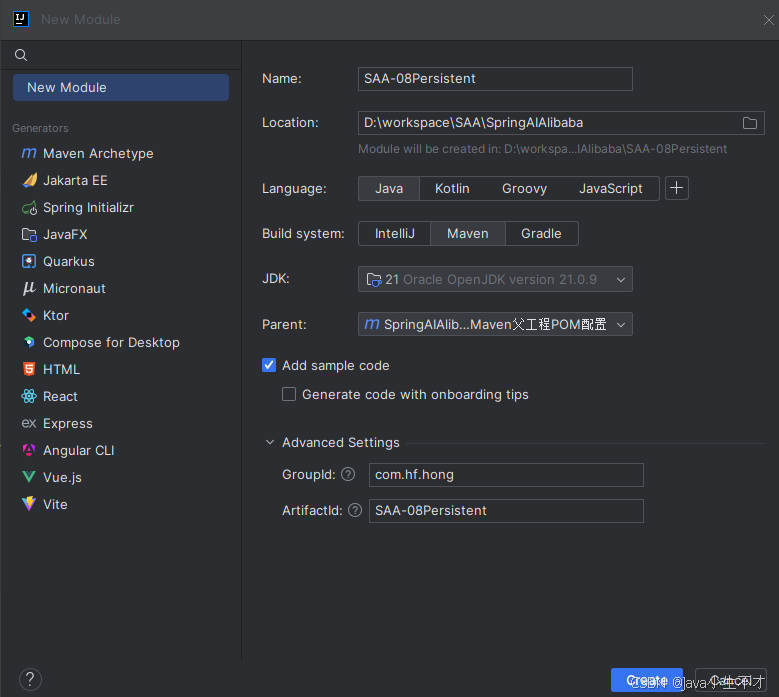
Task: Click the Parent Maven m icon
Action: tap(372, 324)
